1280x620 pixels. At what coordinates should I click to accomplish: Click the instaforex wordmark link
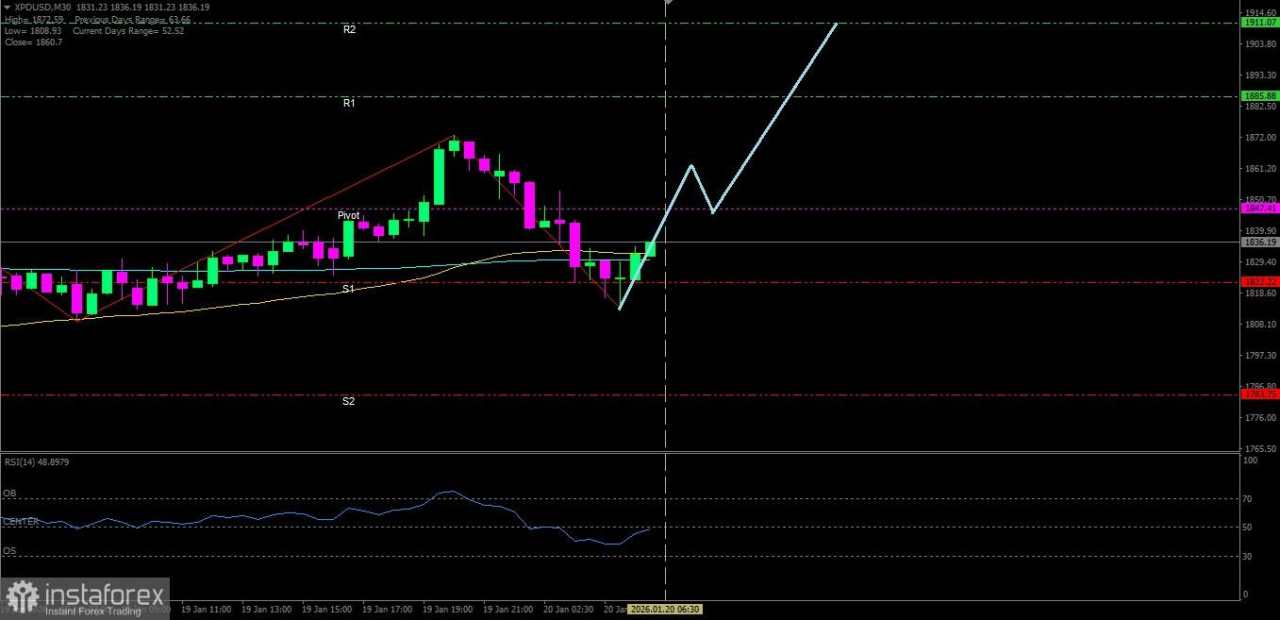click(x=100, y=596)
